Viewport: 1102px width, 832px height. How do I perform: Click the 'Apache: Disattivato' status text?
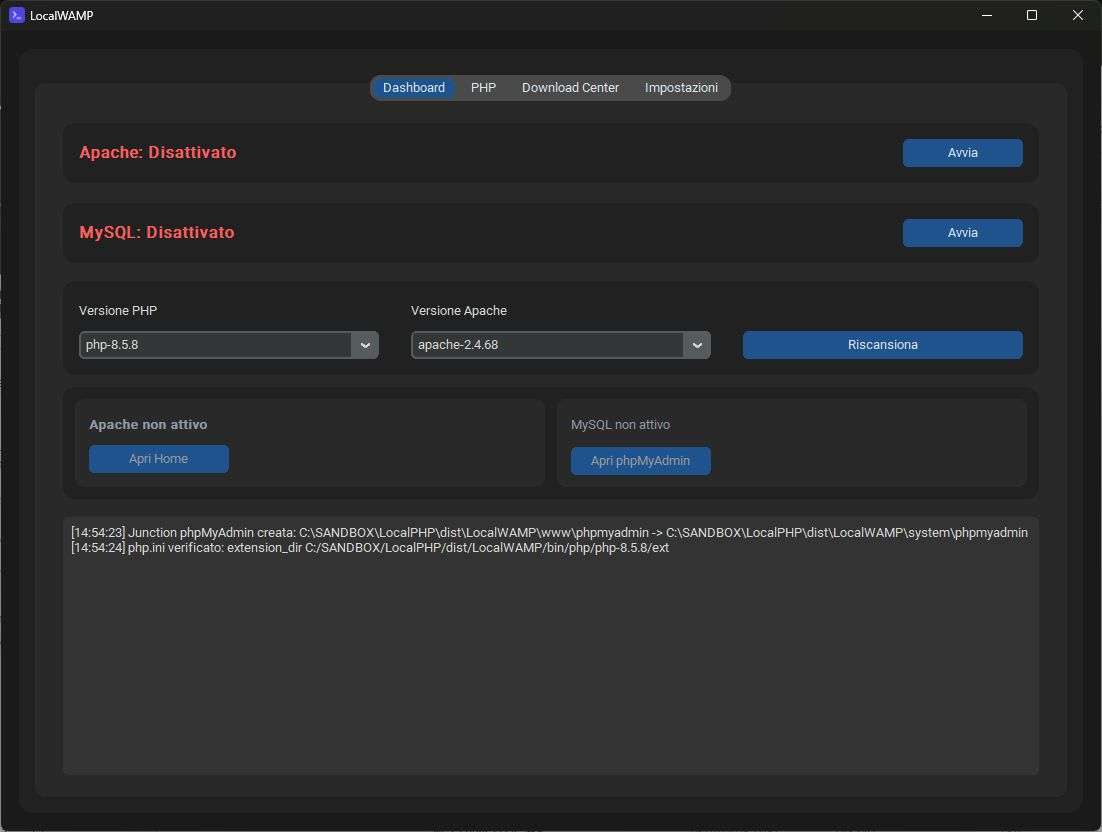pyautogui.click(x=157, y=152)
